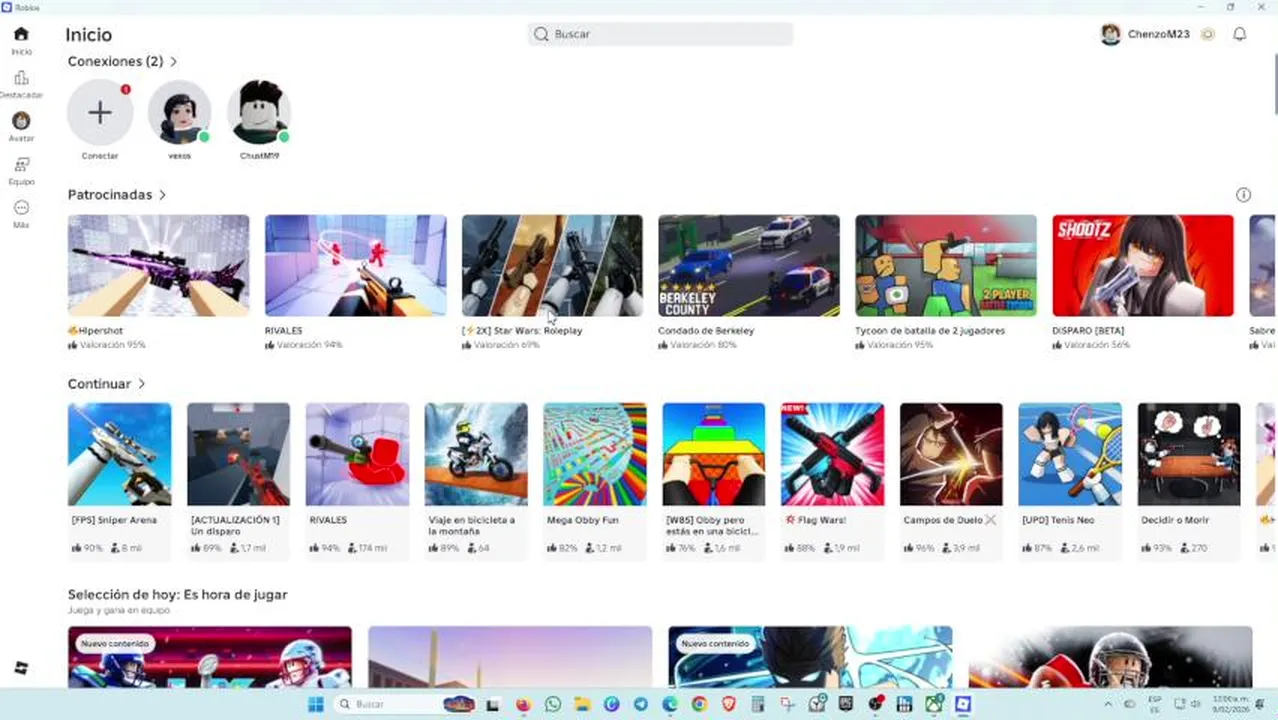Open the Destacadas charts icon in sidebar

[21, 78]
